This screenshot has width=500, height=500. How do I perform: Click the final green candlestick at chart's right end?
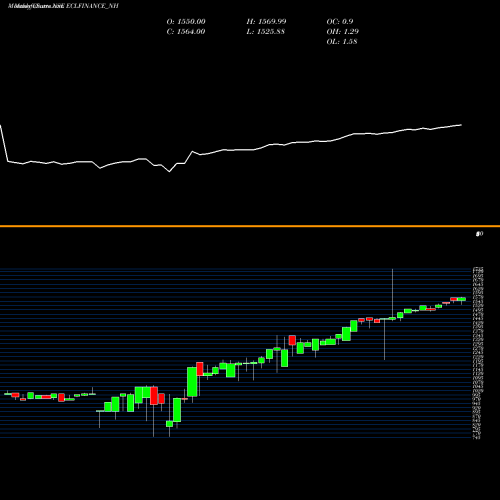462,299
